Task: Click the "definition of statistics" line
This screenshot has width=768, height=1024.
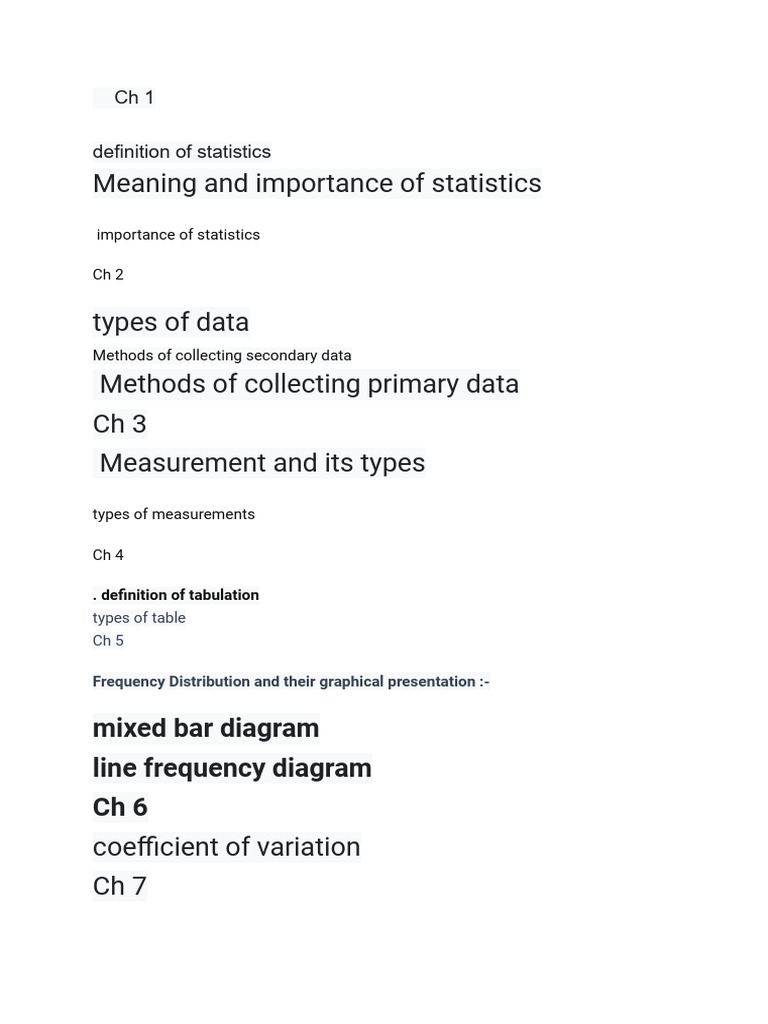Action: coord(181,152)
